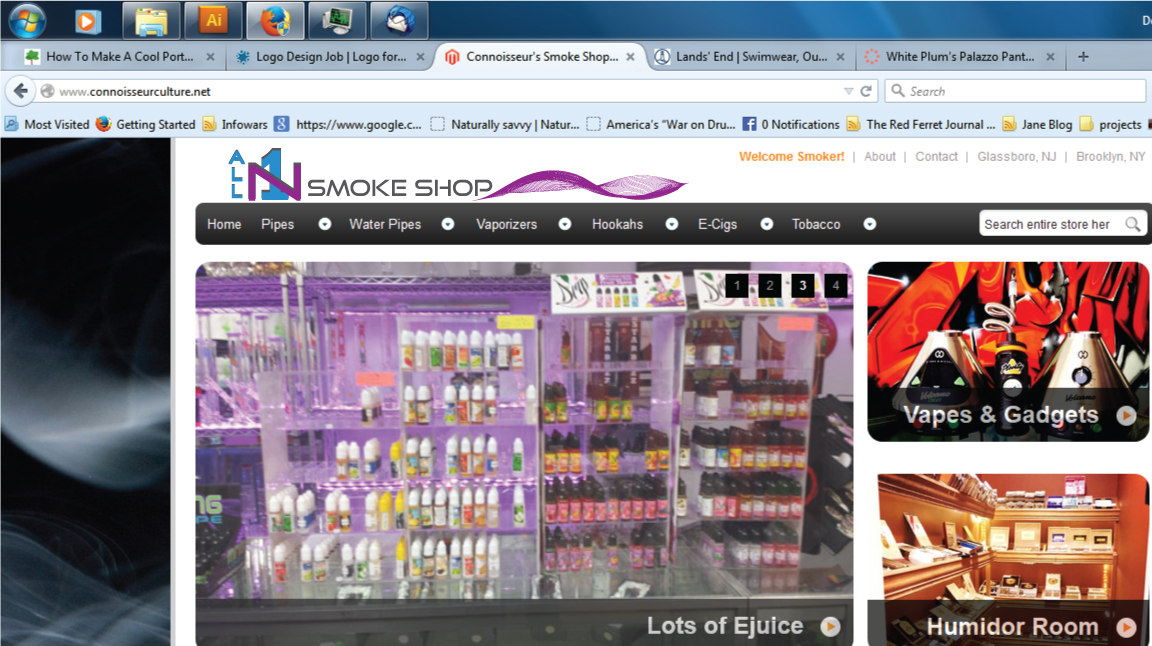Open Water Pipes menu item

pos(385,224)
